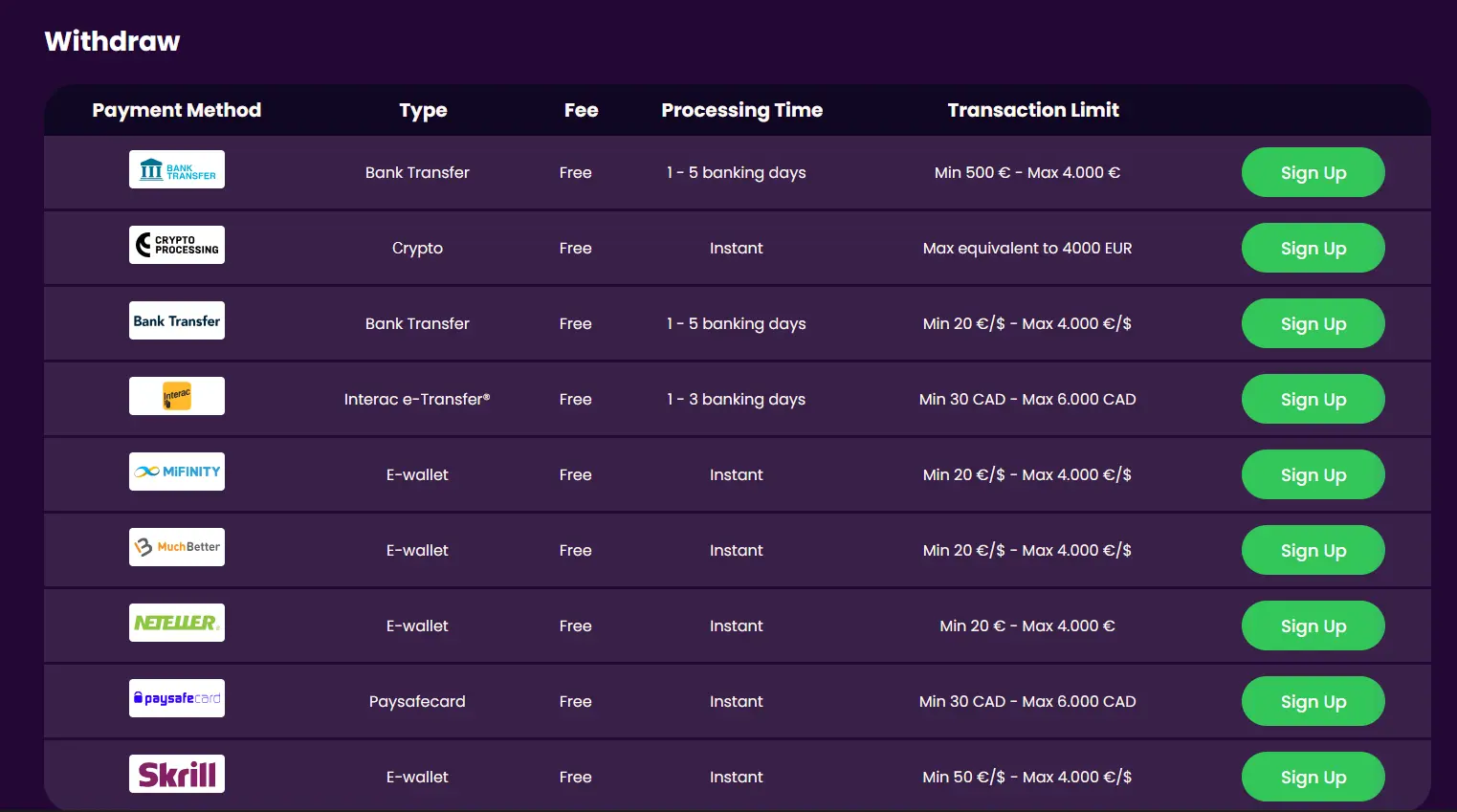1457x812 pixels.
Task: Click Interac row 'Min 30 CAD - Max 6.000 CAD'
Action: [1027, 399]
